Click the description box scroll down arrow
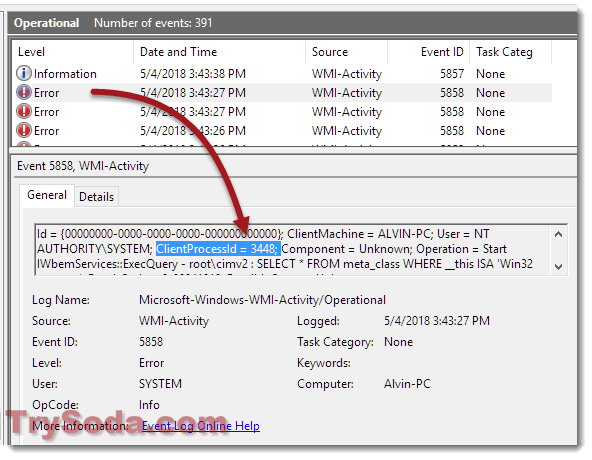The height and width of the screenshot is (460, 592). [559, 266]
